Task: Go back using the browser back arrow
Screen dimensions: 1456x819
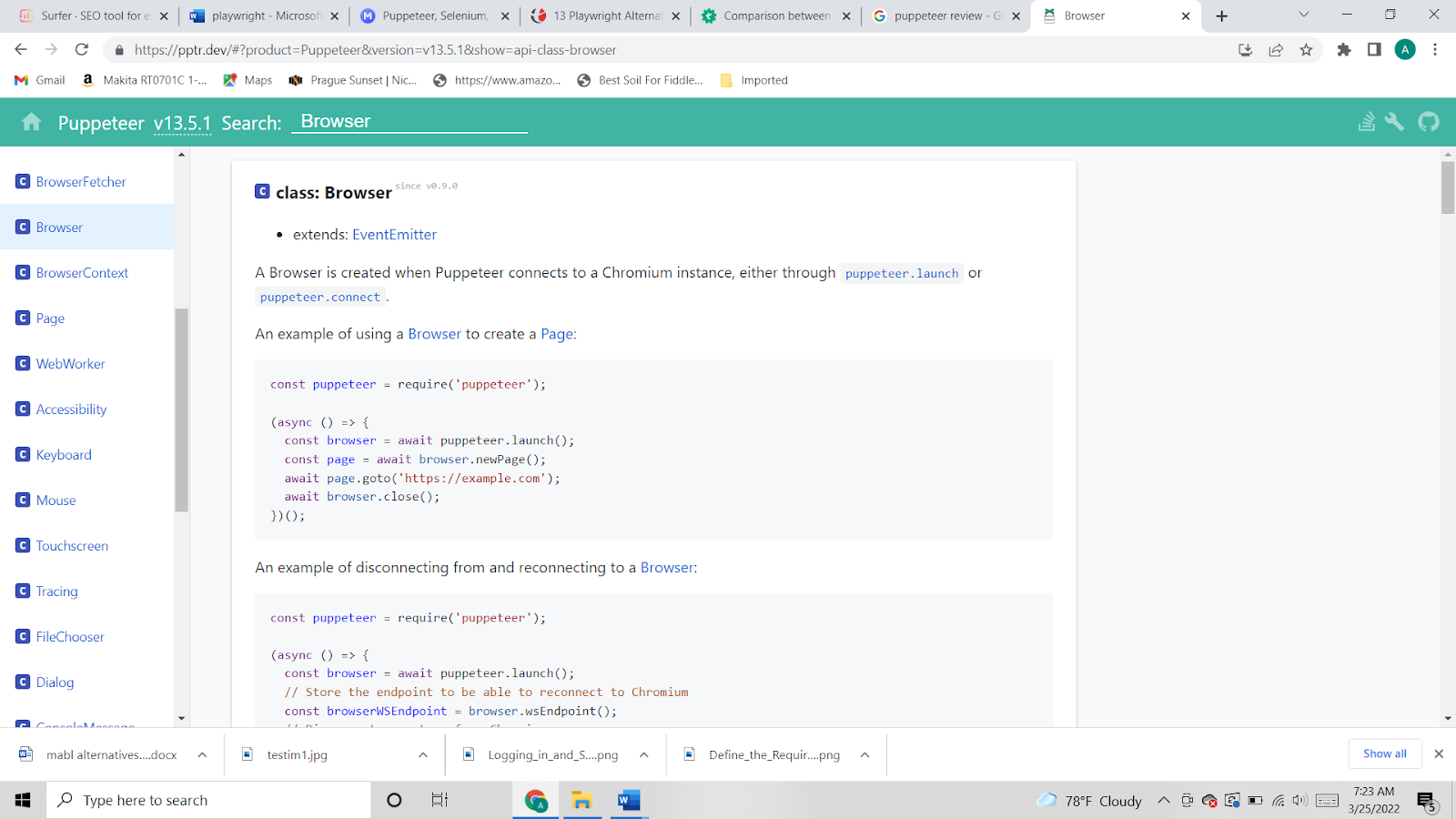Action: click(x=21, y=50)
